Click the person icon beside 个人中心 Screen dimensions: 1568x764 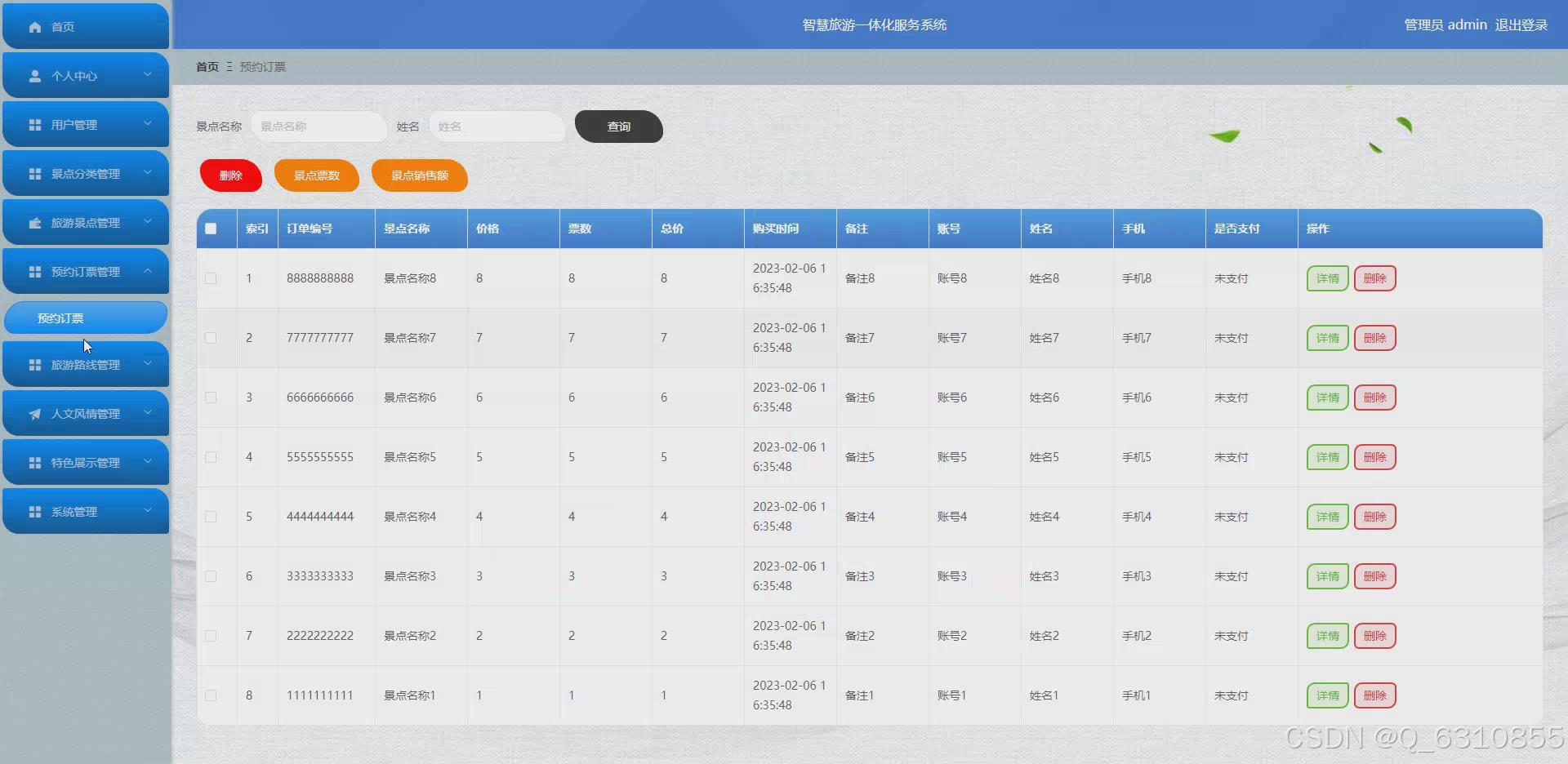(x=35, y=76)
